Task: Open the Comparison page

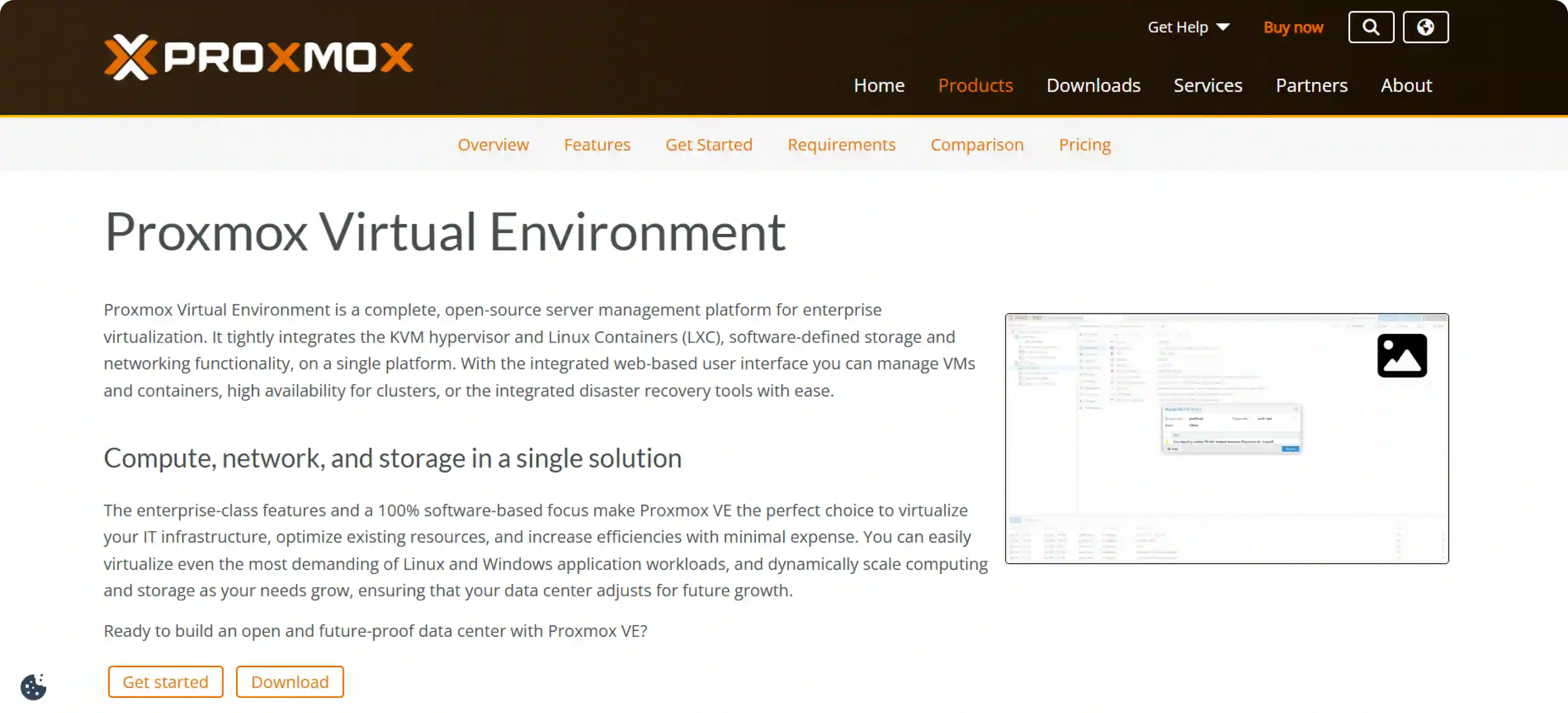Action: (977, 144)
